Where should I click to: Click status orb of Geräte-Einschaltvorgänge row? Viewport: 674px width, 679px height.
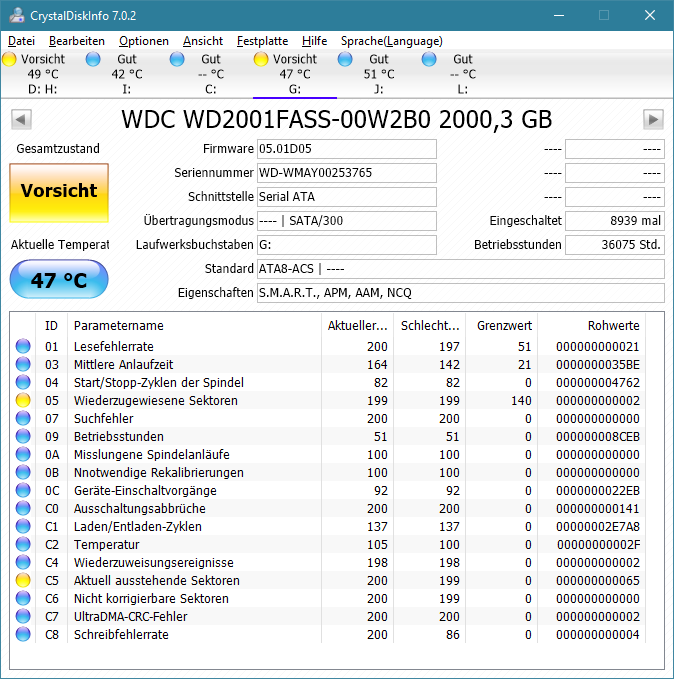coord(23,490)
